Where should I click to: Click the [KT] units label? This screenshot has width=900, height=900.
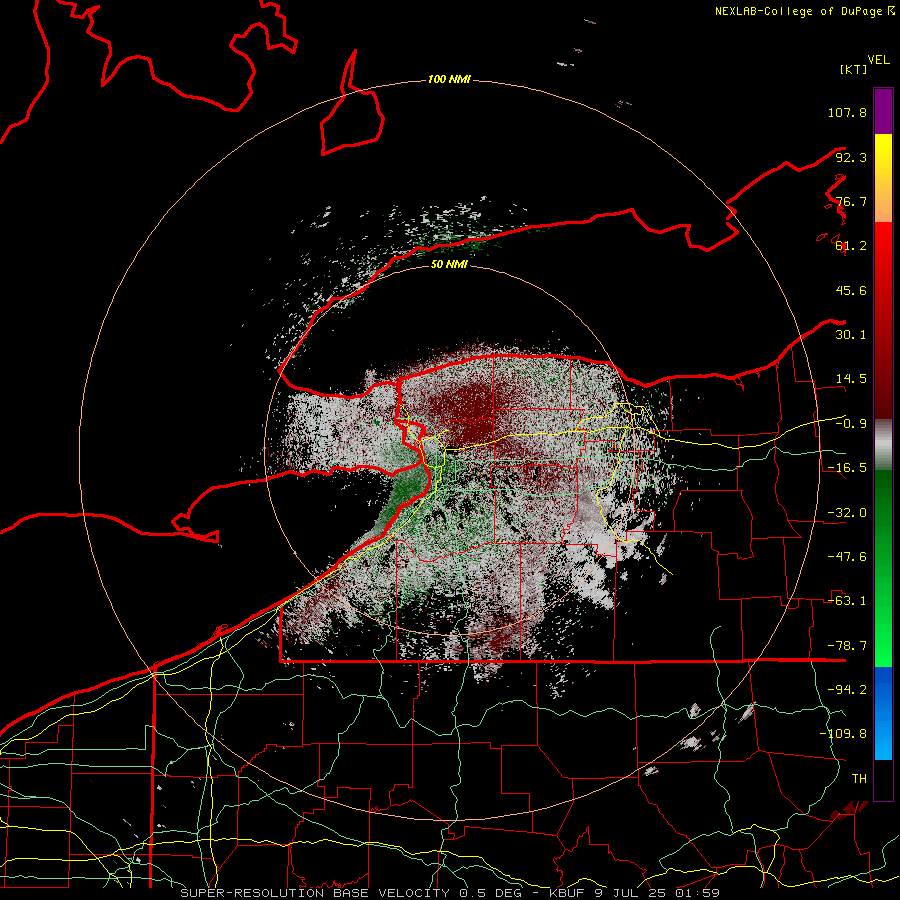[854, 69]
